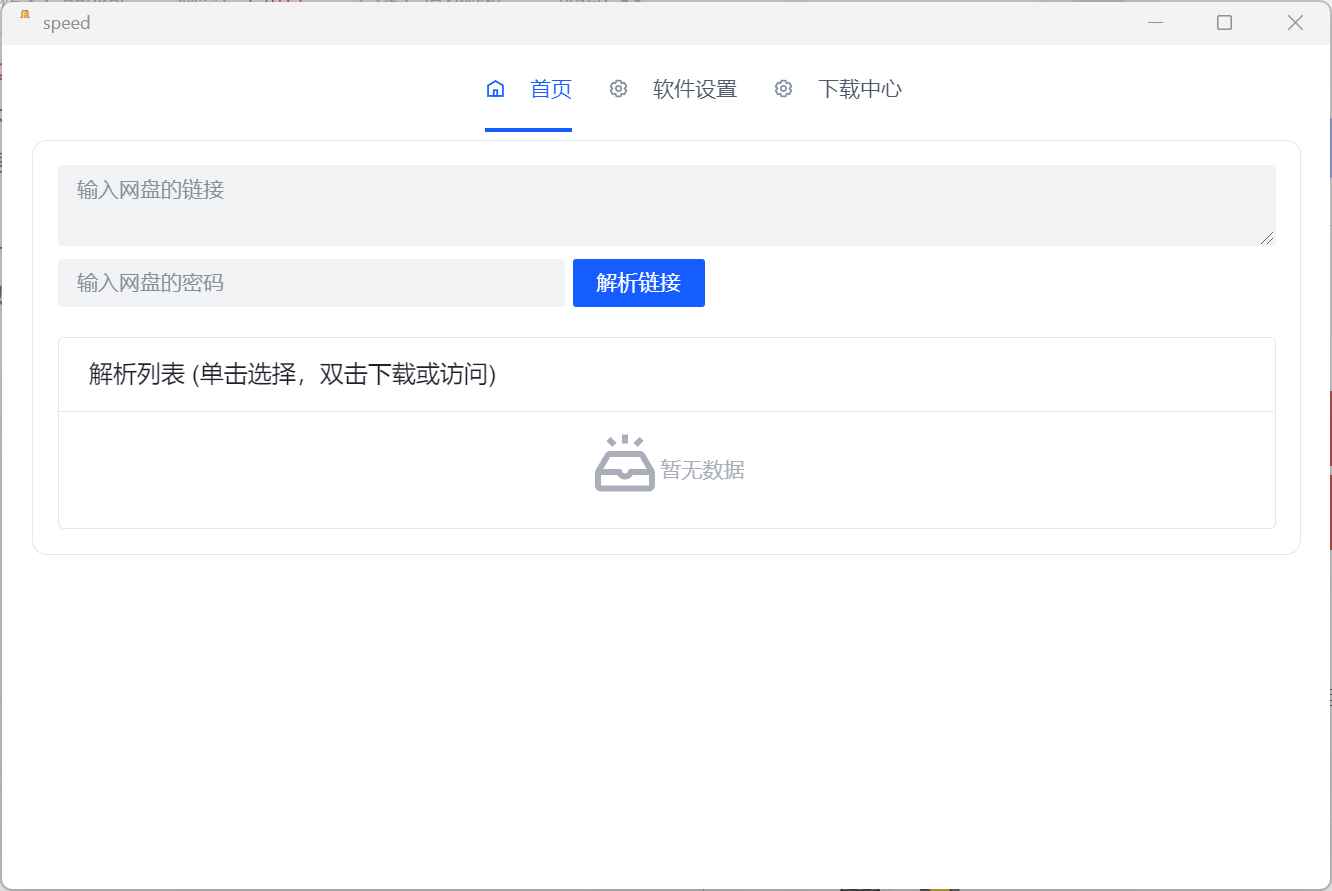This screenshot has height=891, width=1332.
Task: Click the 解析列表 panel header
Action: click(x=290, y=374)
